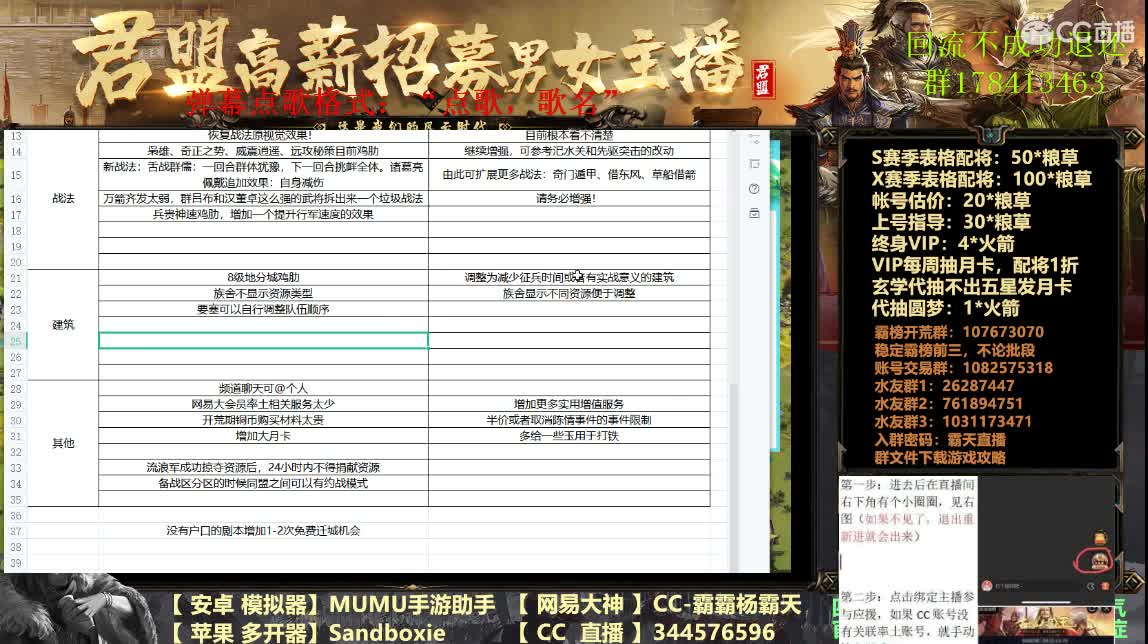Select cell 兵贵神速鸡肋，增加一个提升行军速度的效果
The height and width of the screenshot is (644, 1148).
(264, 214)
